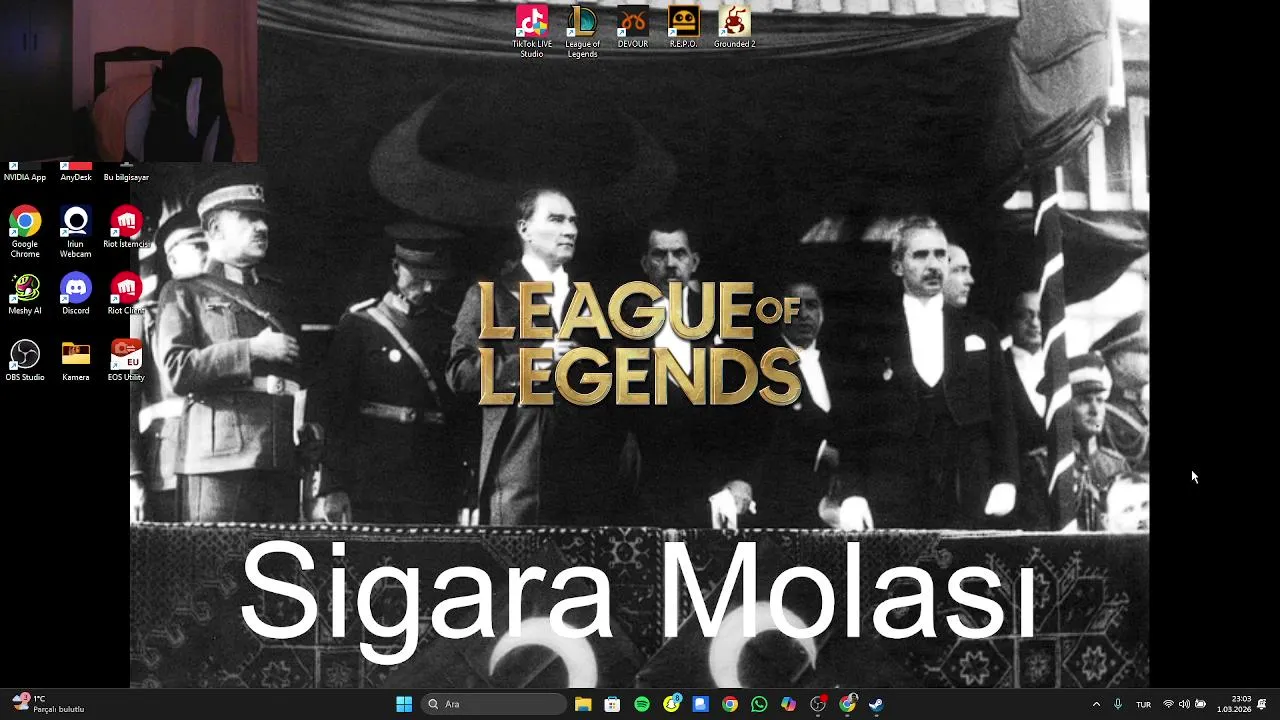Open the EOS Utility desktop shortcut

[126, 361]
